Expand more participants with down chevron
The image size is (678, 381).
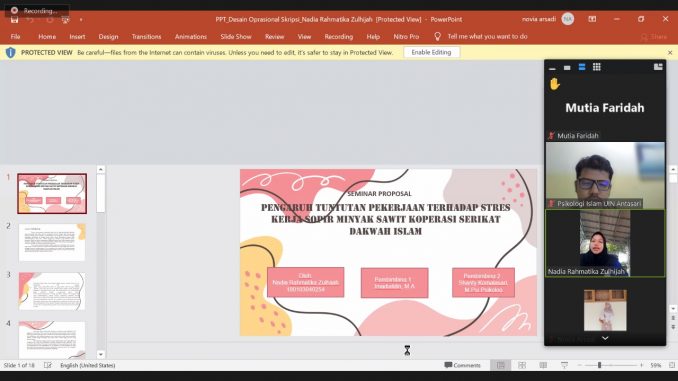point(605,338)
